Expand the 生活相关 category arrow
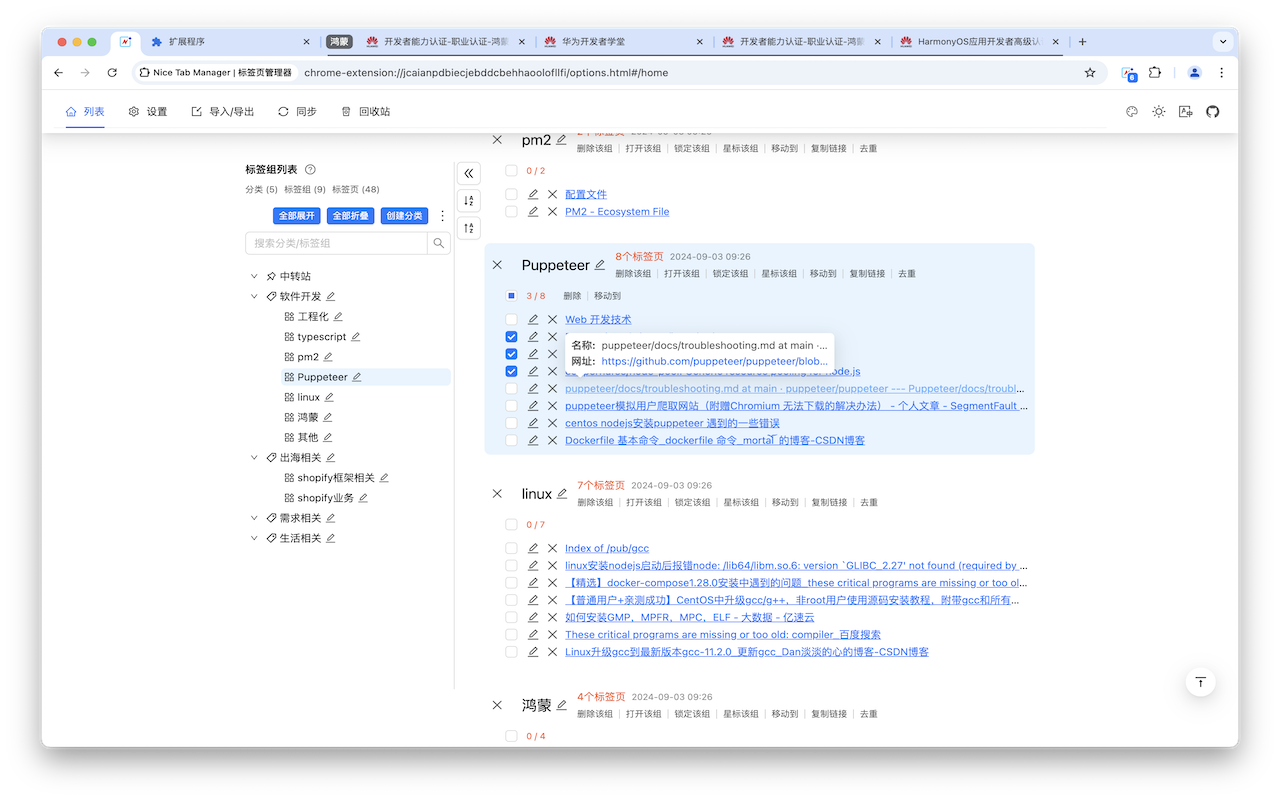This screenshot has width=1280, height=800. 254,538
